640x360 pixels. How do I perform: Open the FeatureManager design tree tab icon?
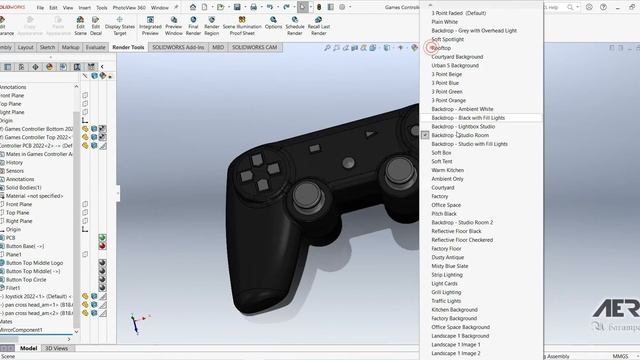7,67
